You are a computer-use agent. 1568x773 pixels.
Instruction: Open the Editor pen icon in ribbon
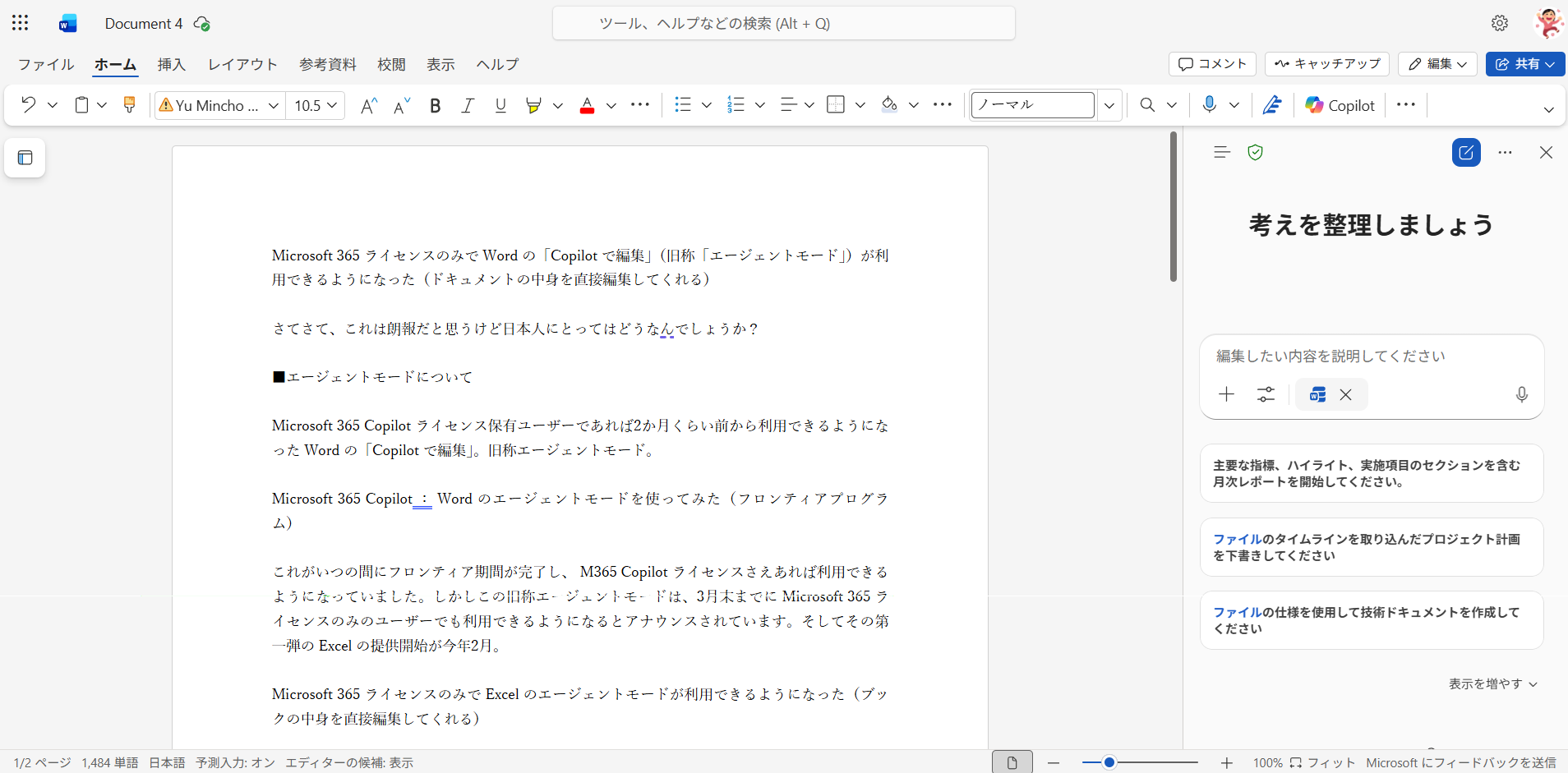[1272, 105]
